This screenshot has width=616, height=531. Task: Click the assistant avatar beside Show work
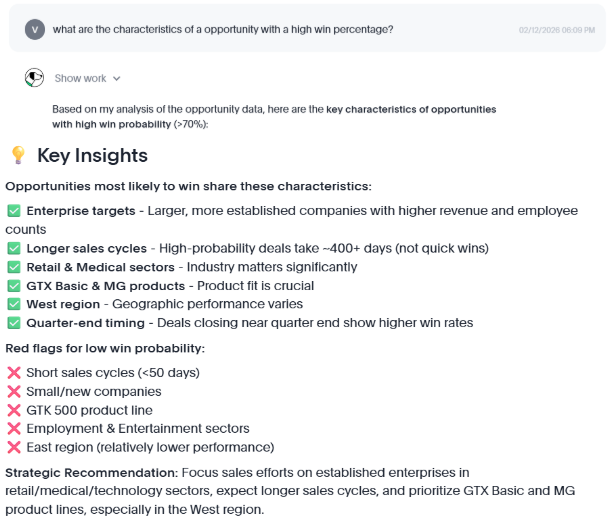pos(35,78)
